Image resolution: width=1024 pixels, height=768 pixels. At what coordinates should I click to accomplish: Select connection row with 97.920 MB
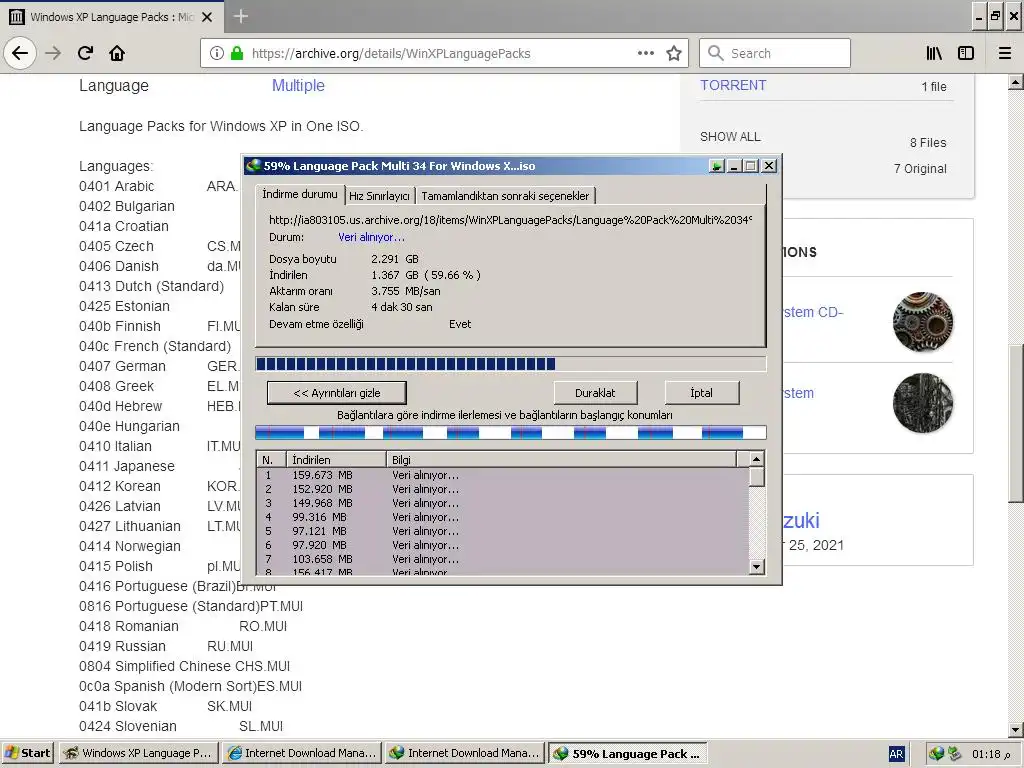point(503,545)
